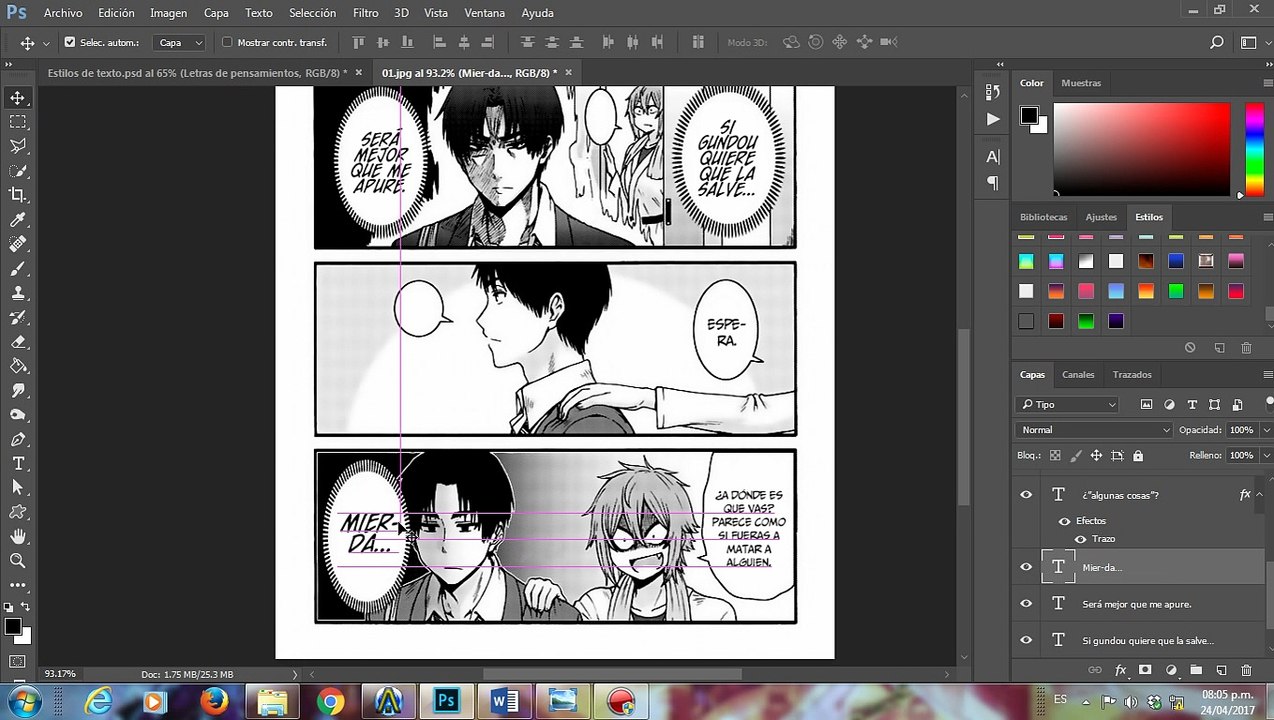
Task: Create a new layer group
Action: click(1196, 670)
